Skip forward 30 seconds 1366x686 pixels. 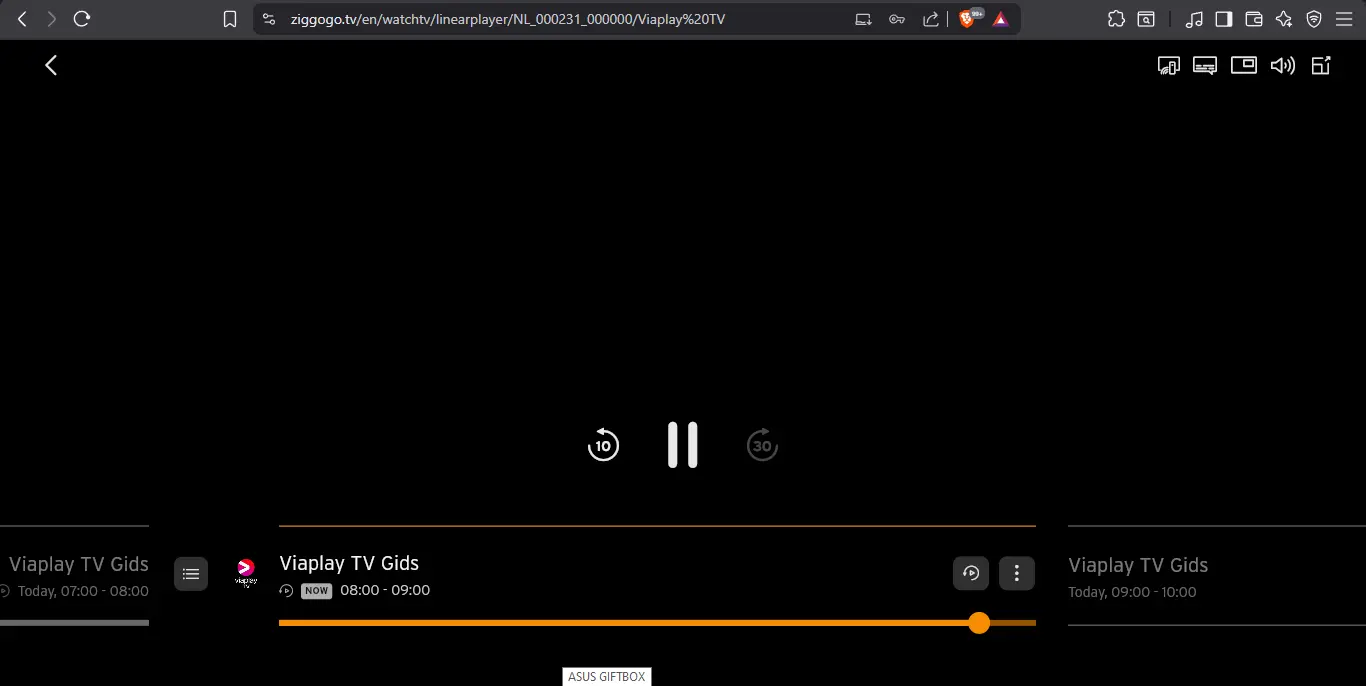[762, 444]
